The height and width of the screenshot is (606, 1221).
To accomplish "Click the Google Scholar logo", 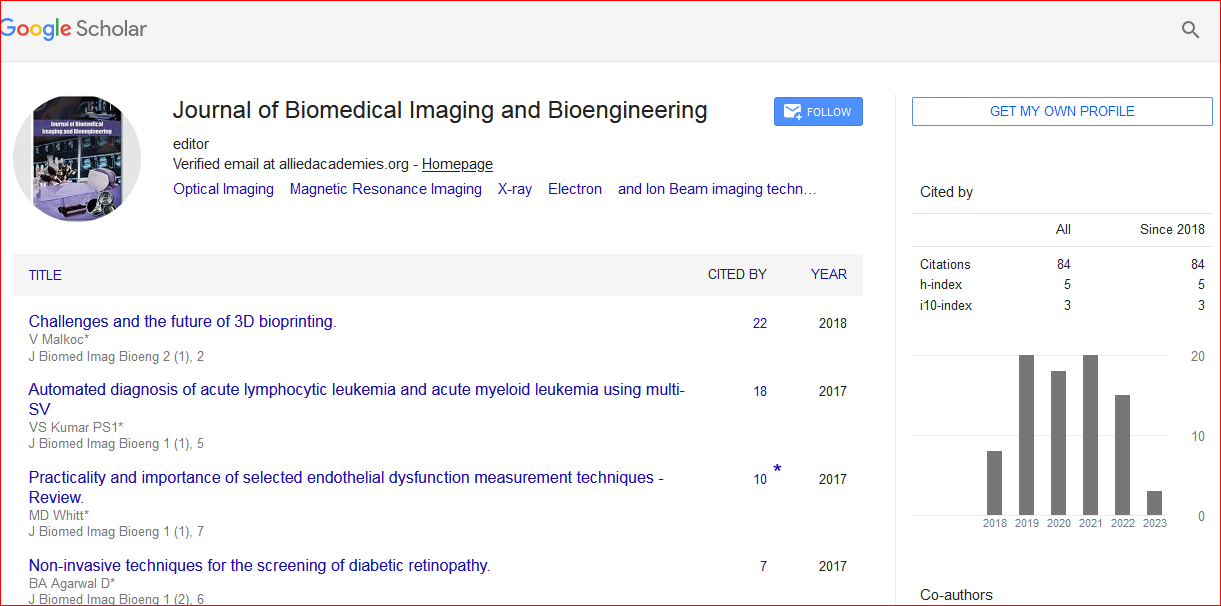I will pyautogui.click(x=74, y=29).
